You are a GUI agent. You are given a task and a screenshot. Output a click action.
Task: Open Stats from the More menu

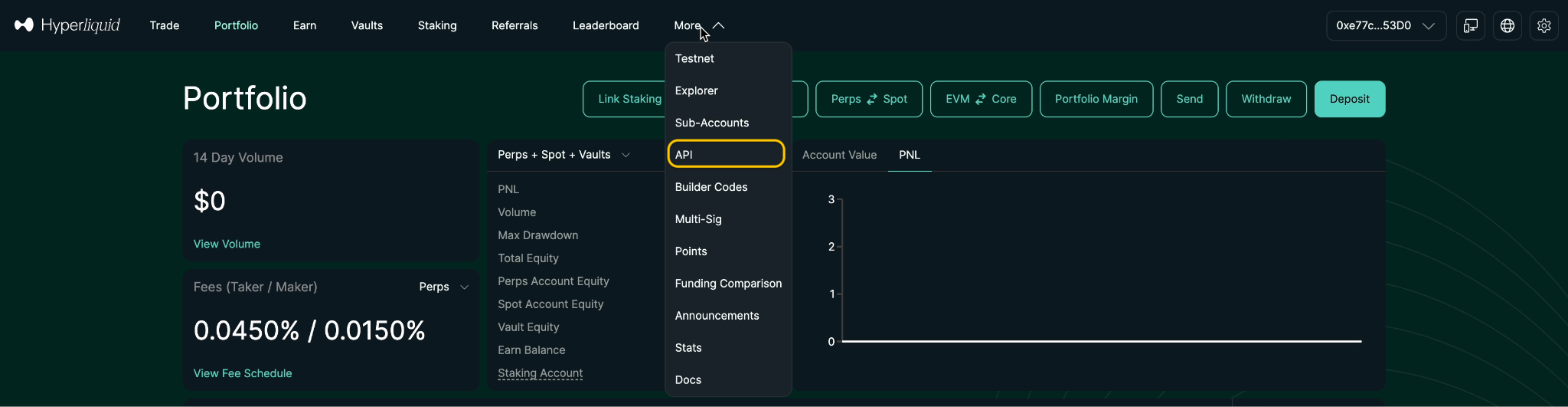728,348
